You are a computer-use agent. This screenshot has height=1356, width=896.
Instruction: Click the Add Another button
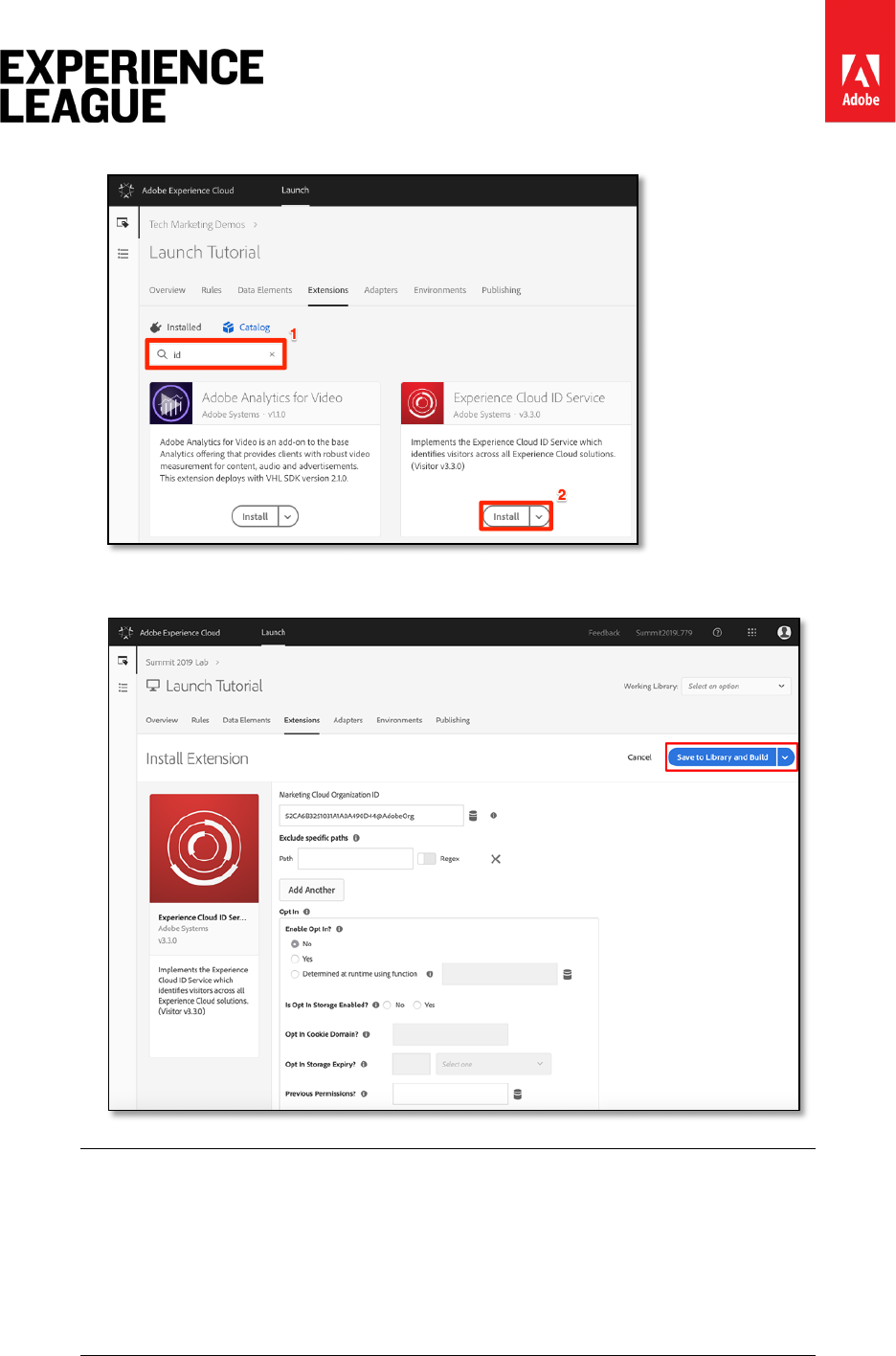click(x=312, y=890)
